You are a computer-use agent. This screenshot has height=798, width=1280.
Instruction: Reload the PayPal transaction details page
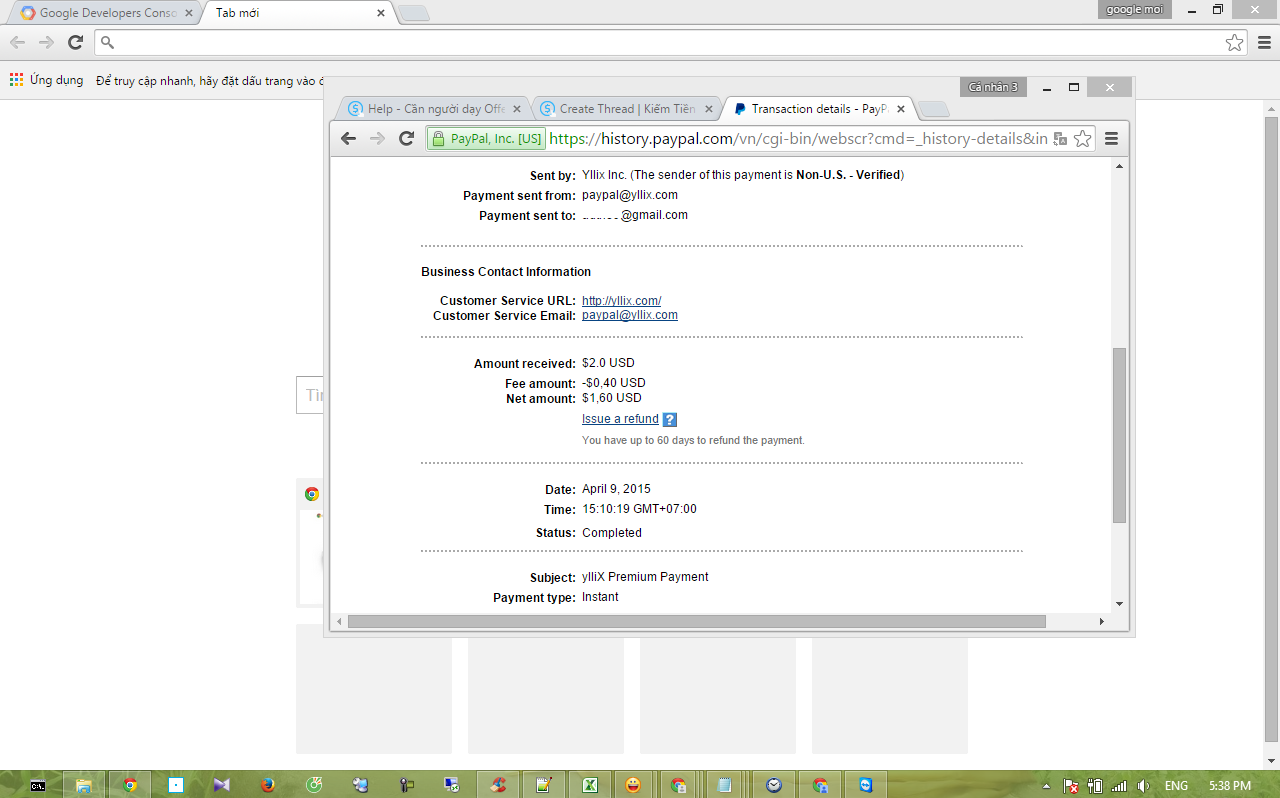tap(406, 139)
